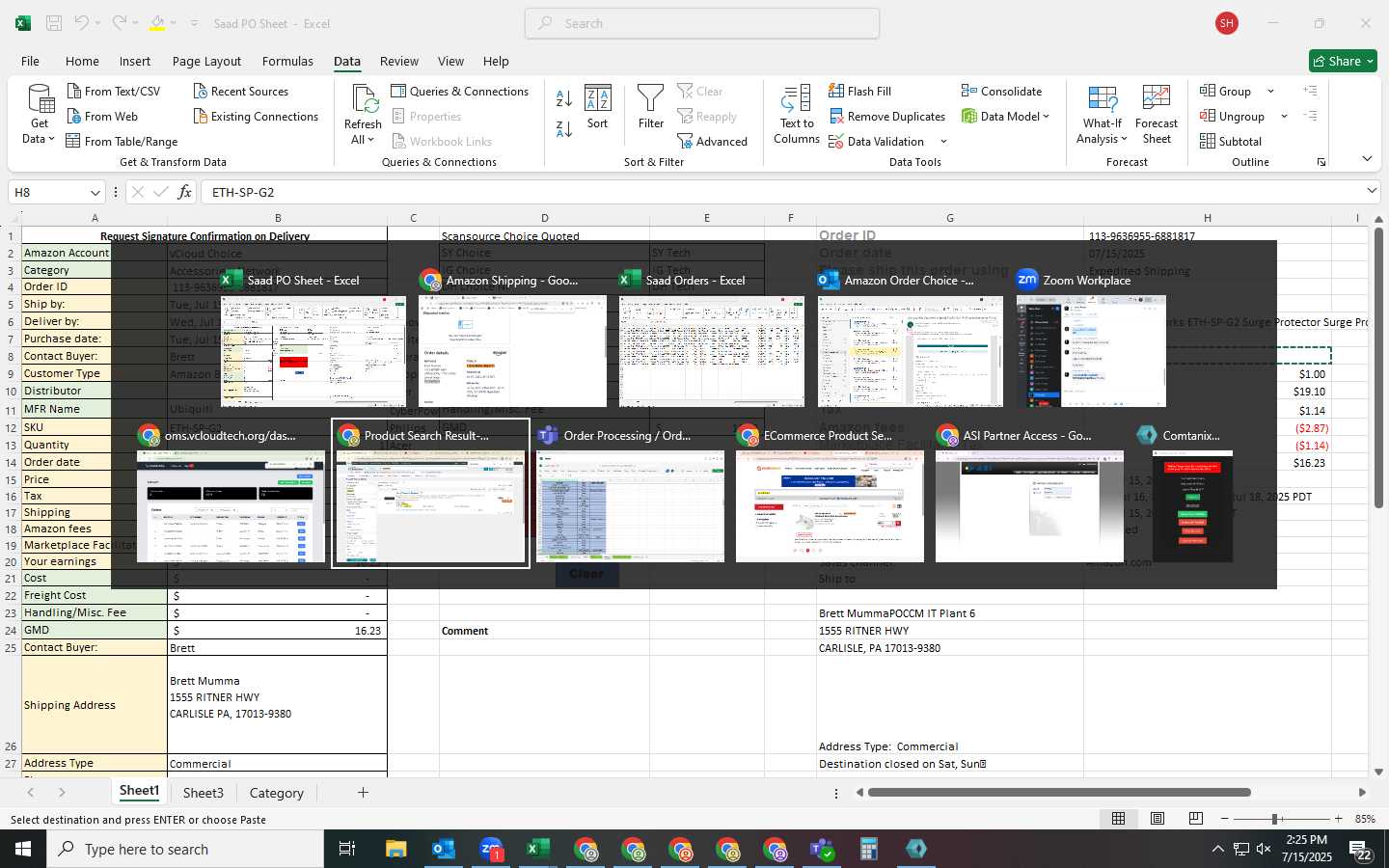Open Customize Quick Access Toolbar dropdown
Screen dimensions: 1389x868
point(194,23)
